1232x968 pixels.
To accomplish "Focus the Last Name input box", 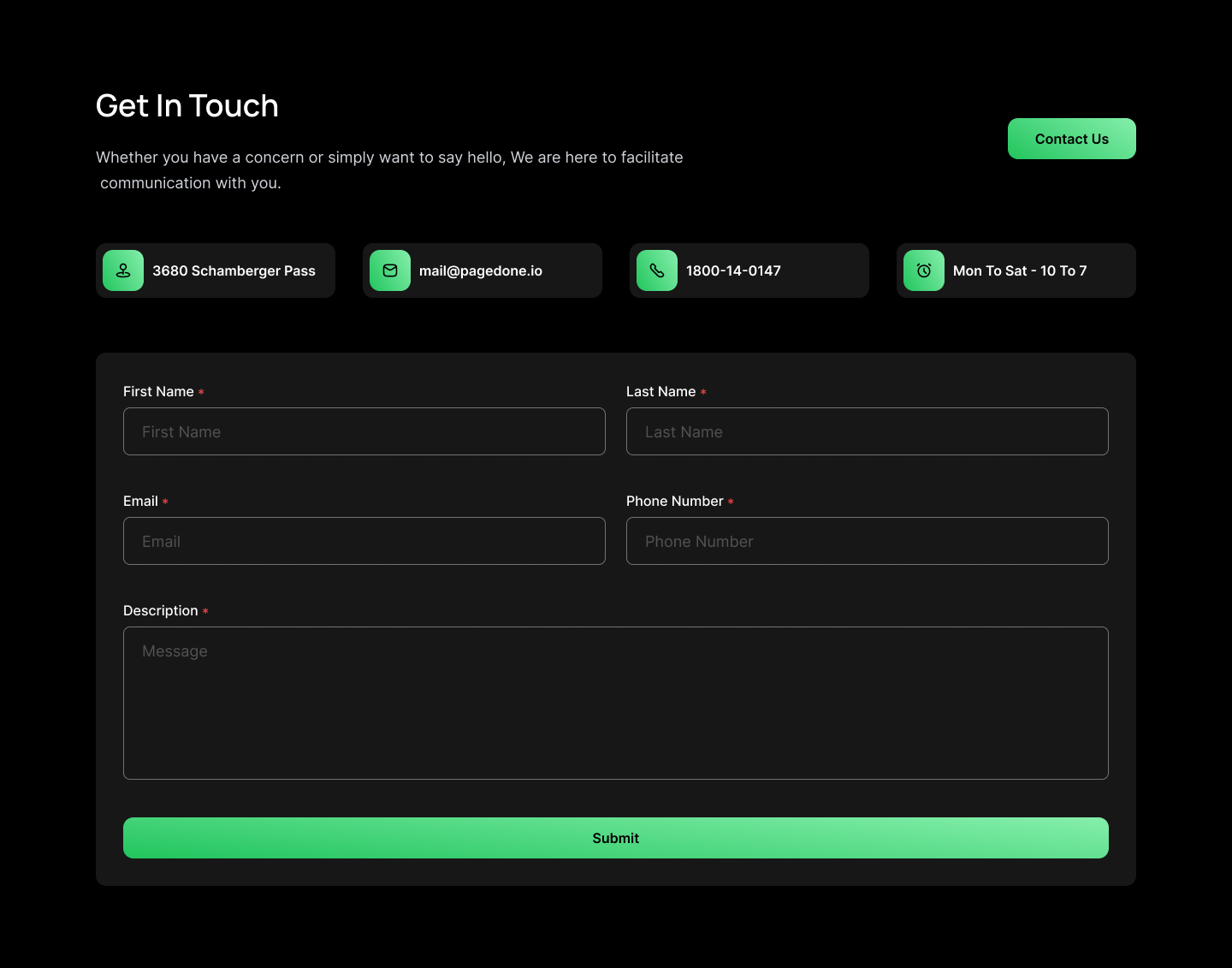I will [868, 431].
